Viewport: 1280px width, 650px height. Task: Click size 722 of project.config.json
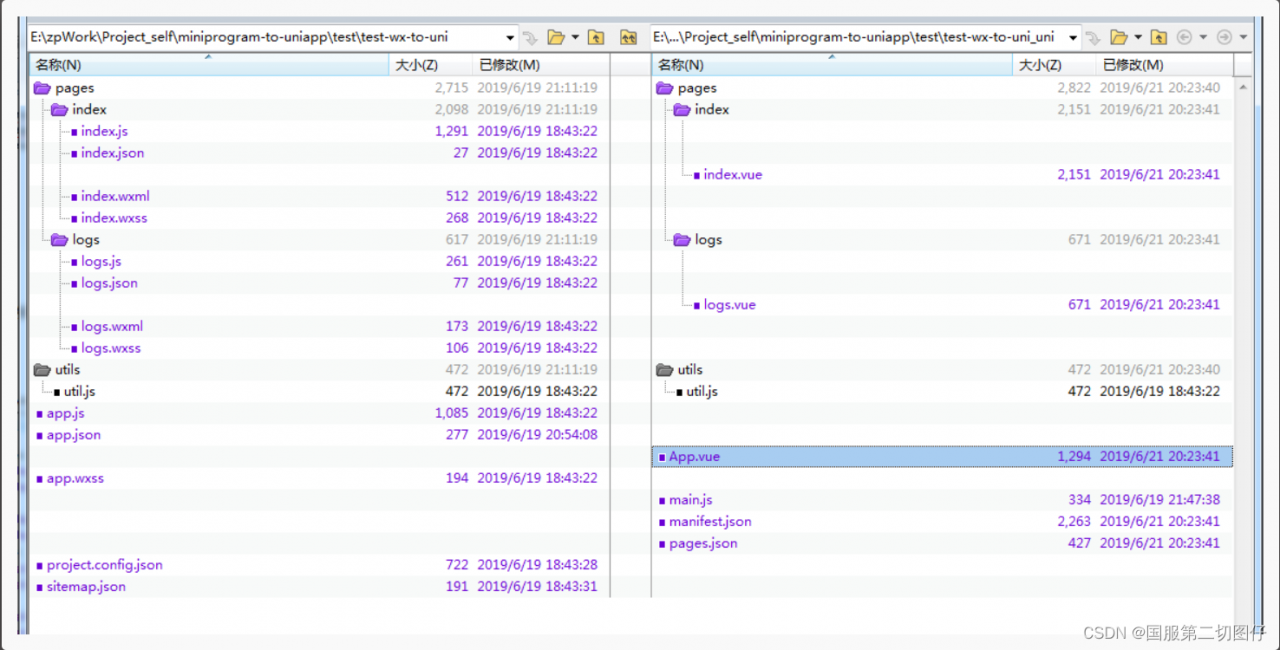tap(457, 565)
